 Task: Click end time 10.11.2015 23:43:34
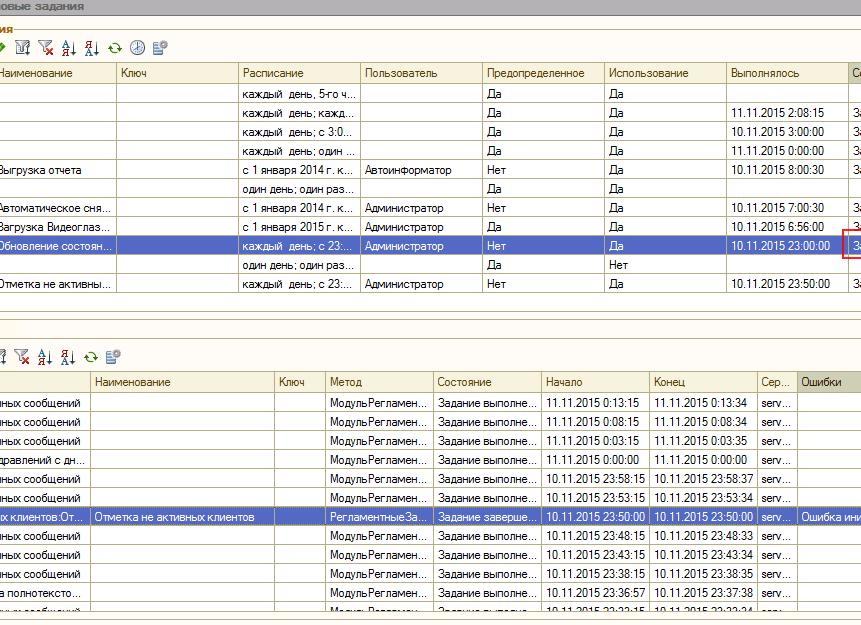tap(703, 555)
